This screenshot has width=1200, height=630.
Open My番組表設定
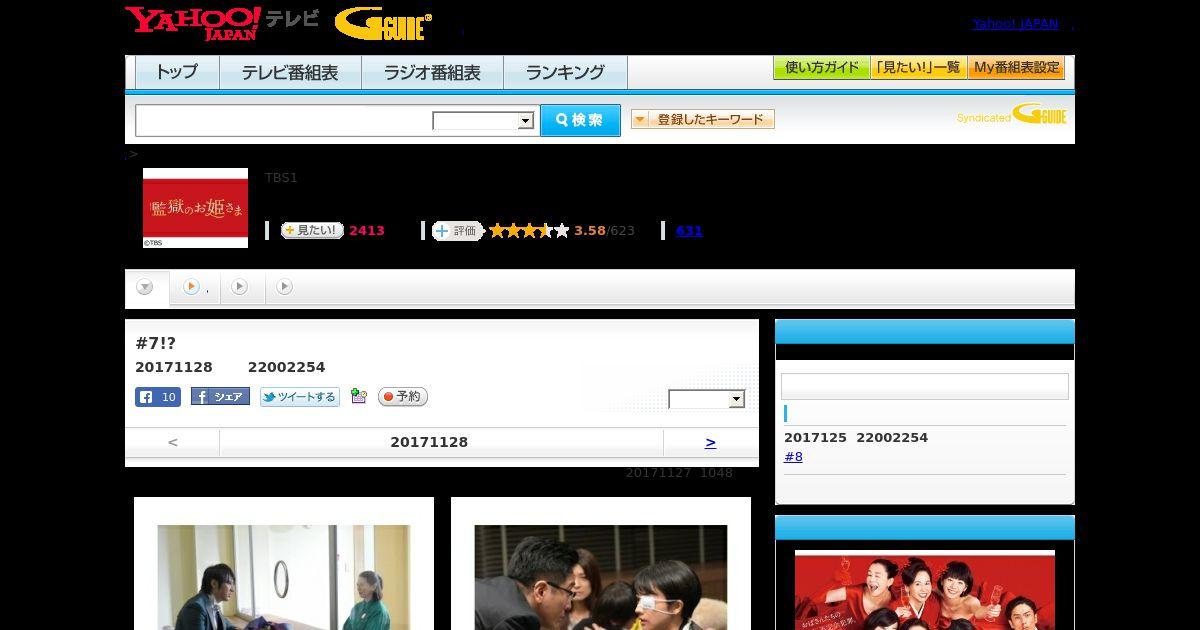[x=1016, y=68]
